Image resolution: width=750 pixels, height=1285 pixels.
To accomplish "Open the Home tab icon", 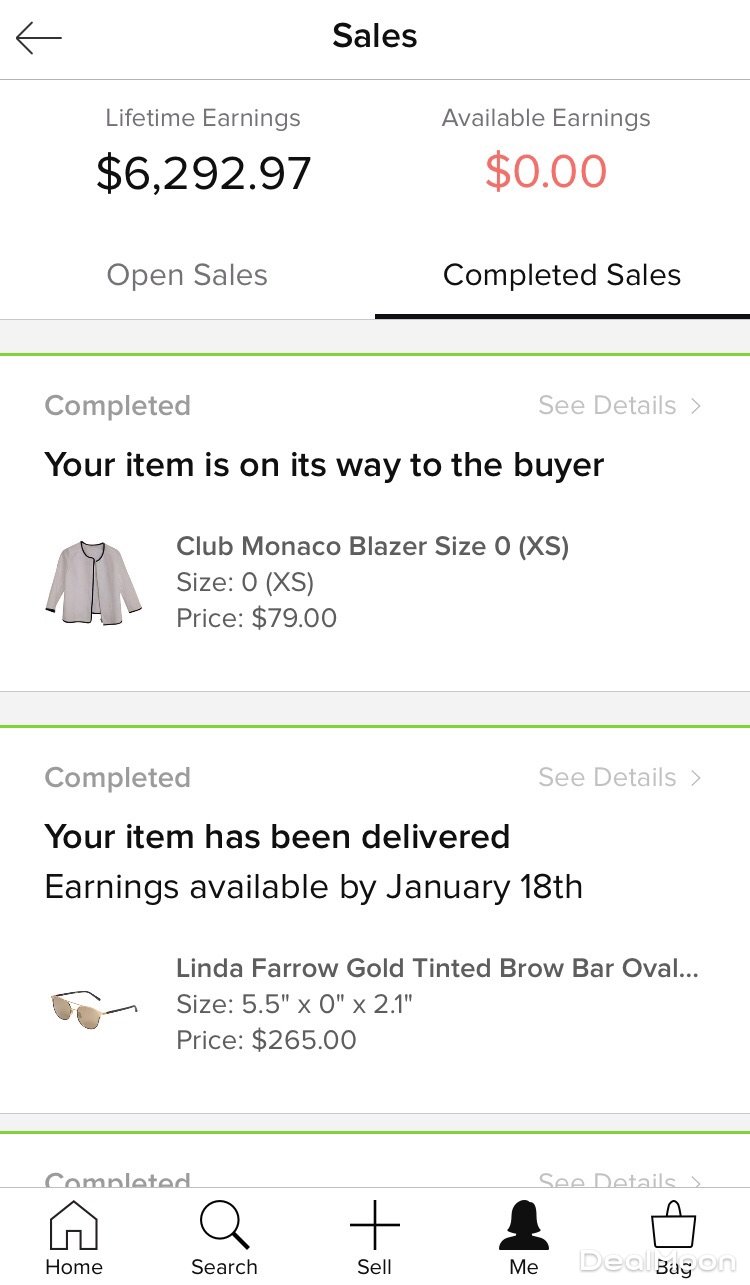I will pos(74,1226).
